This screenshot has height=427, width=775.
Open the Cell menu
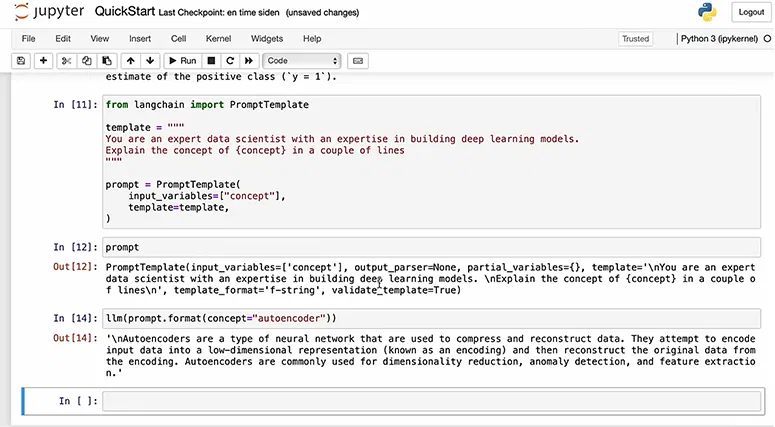[178, 38]
